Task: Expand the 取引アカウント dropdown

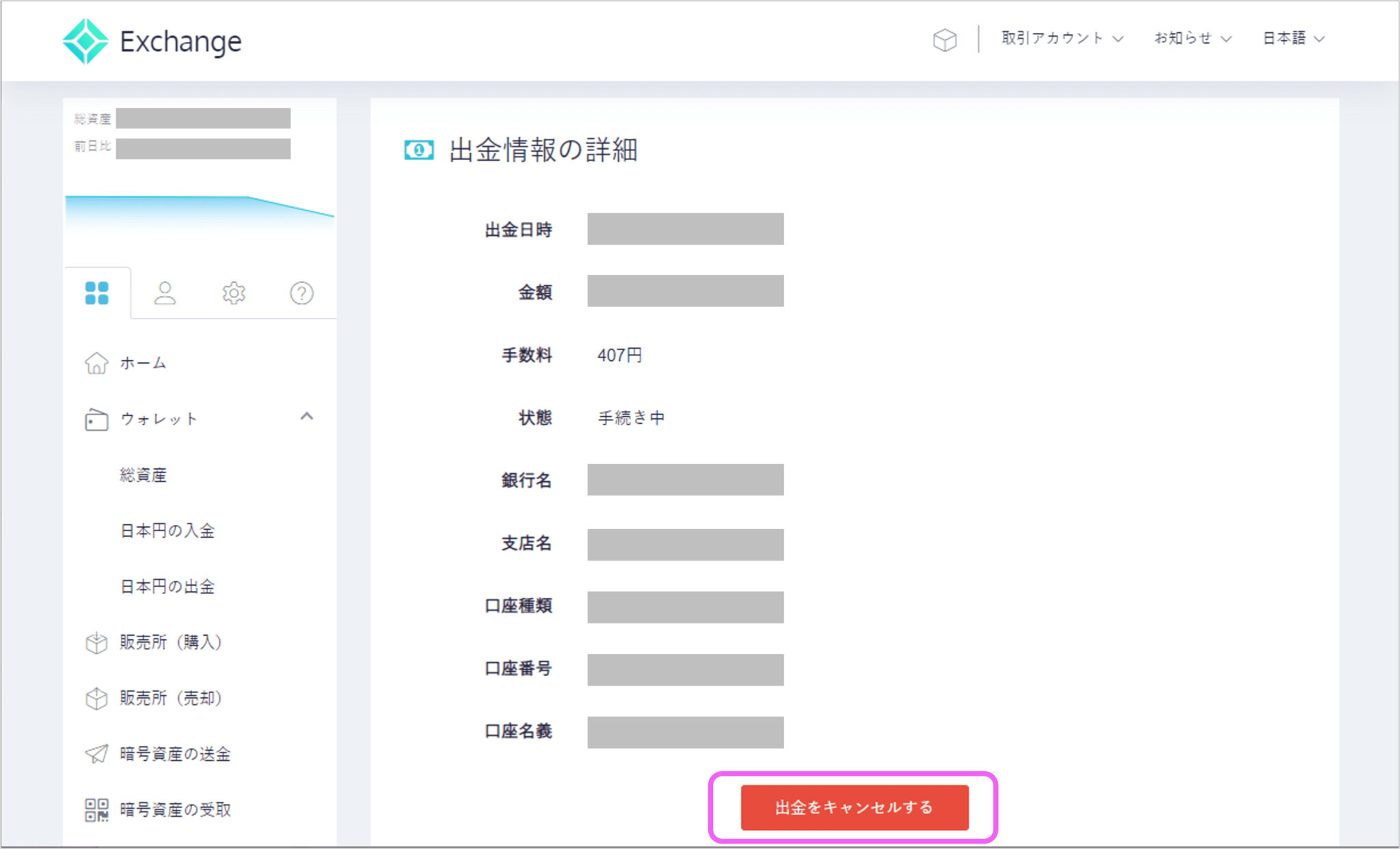Action: coord(1062,38)
